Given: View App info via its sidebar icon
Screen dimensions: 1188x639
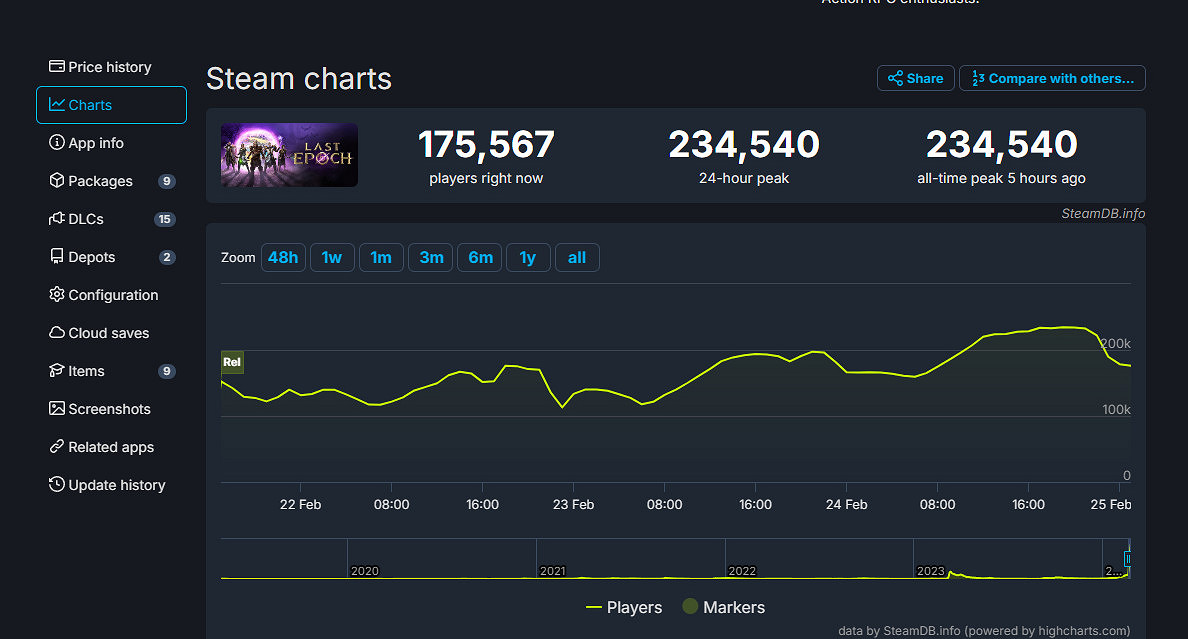Looking at the screenshot, I should coord(58,143).
